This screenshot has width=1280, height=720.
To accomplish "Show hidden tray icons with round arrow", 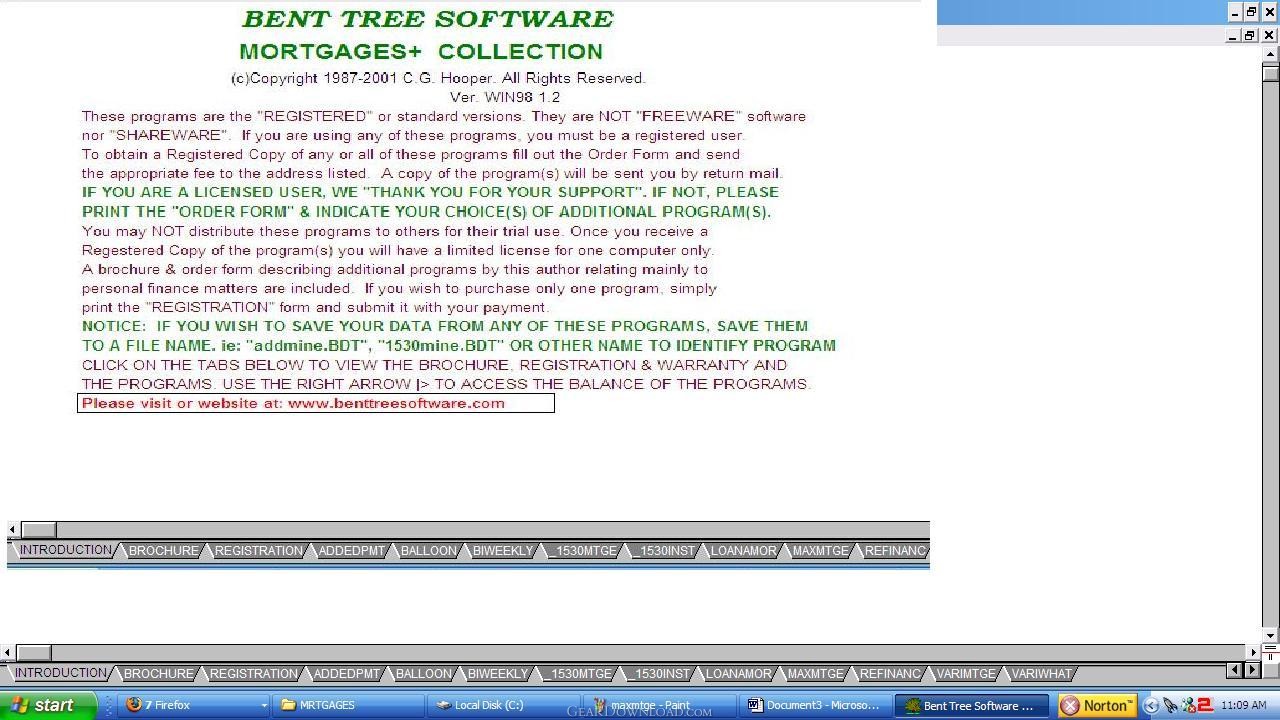I will point(1151,706).
